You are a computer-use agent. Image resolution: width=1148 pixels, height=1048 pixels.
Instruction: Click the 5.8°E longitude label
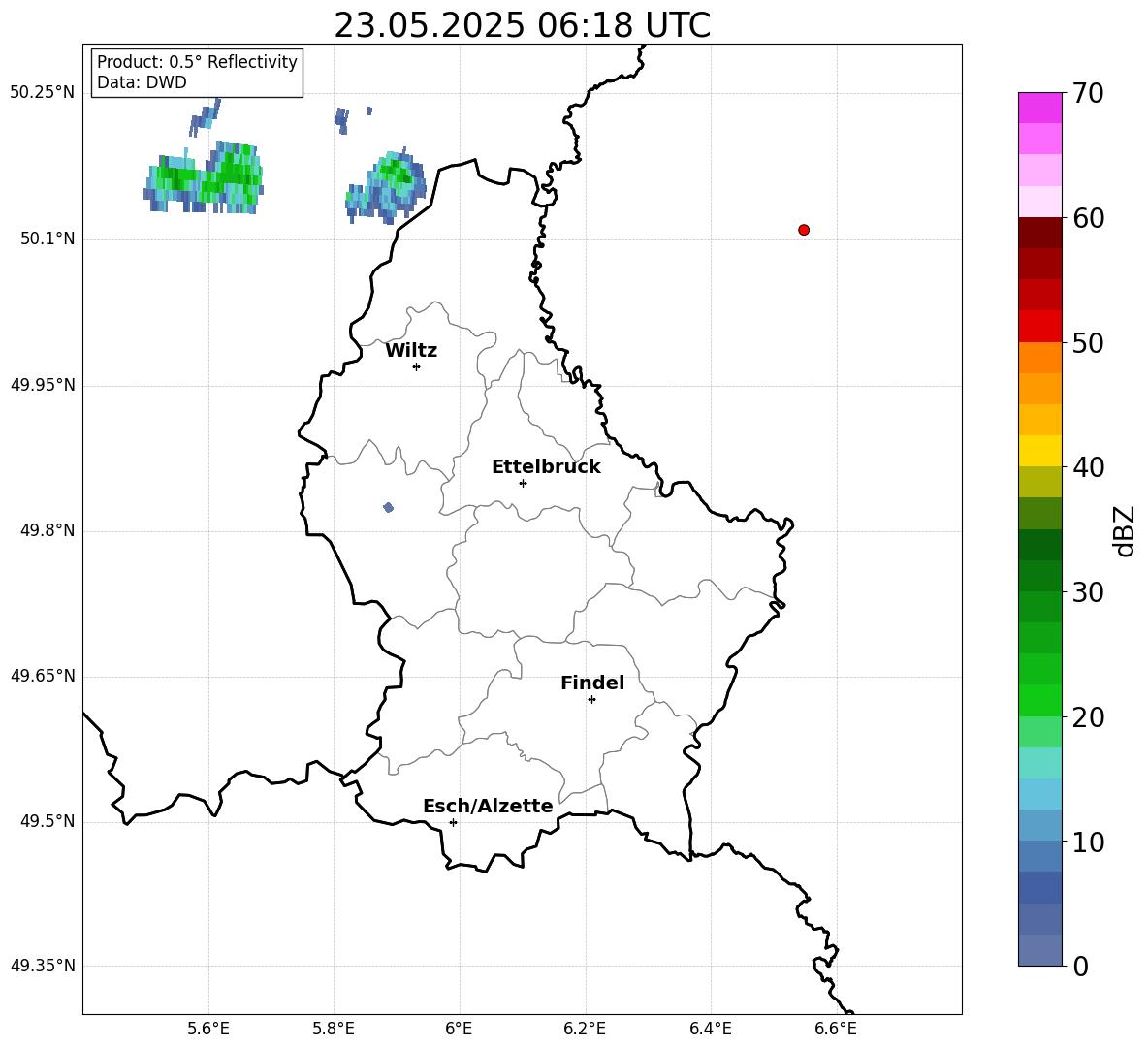click(x=334, y=1029)
